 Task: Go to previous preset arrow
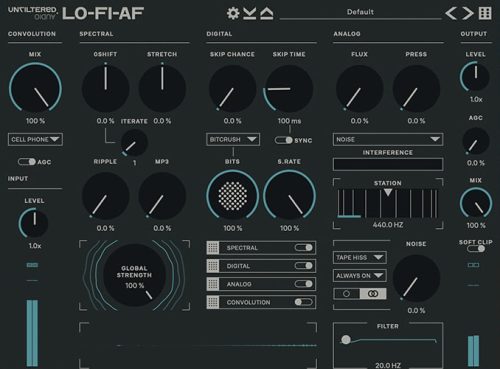click(x=451, y=13)
